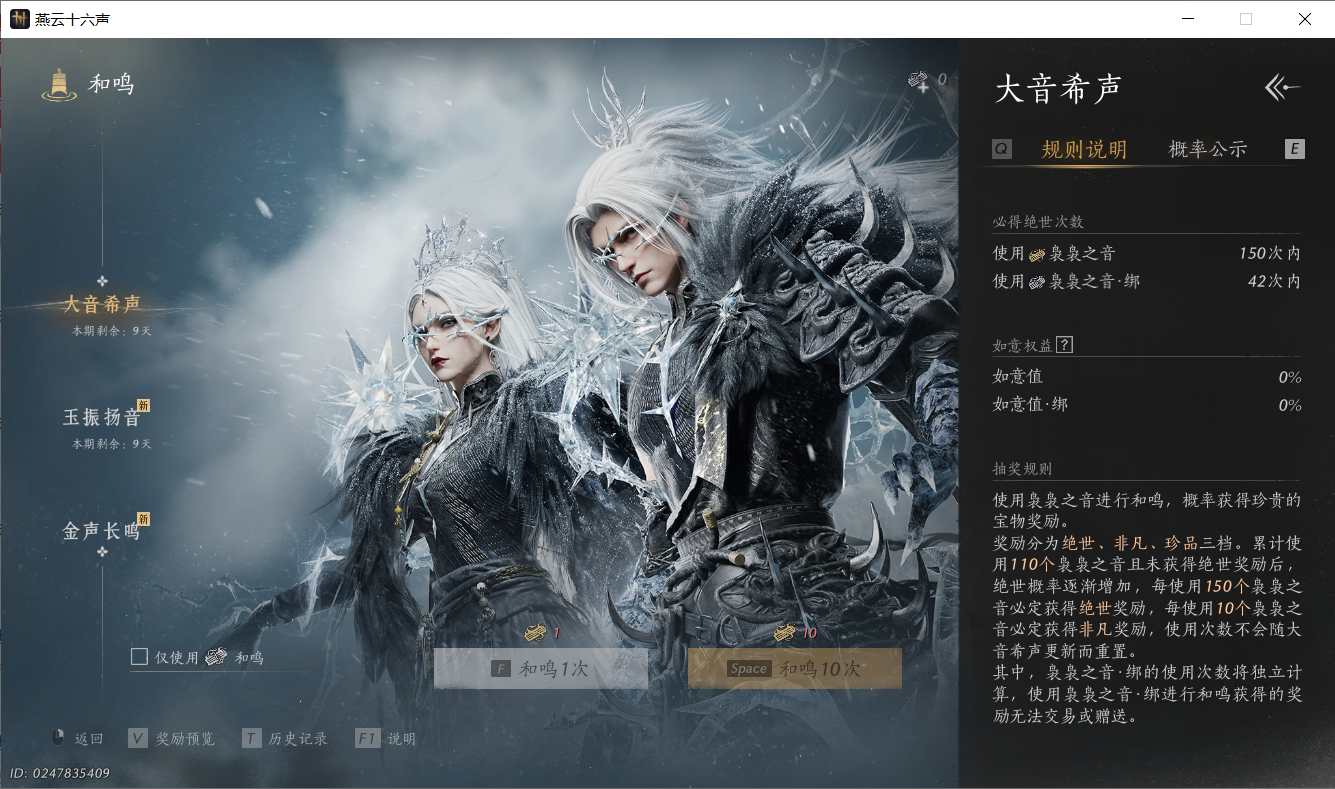Click 本期剩余：9天 under 玉振扬音
This screenshot has width=1335, height=789.
(x=112, y=444)
